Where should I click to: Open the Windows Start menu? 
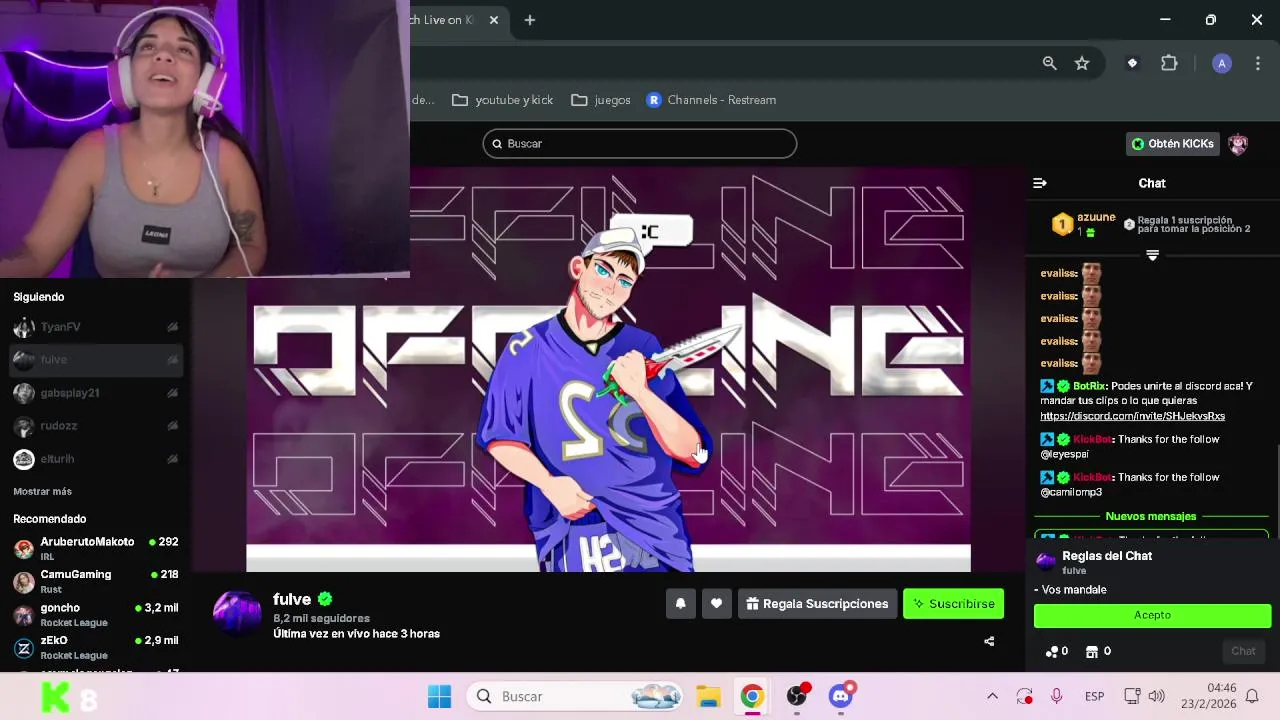coord(439,696)
